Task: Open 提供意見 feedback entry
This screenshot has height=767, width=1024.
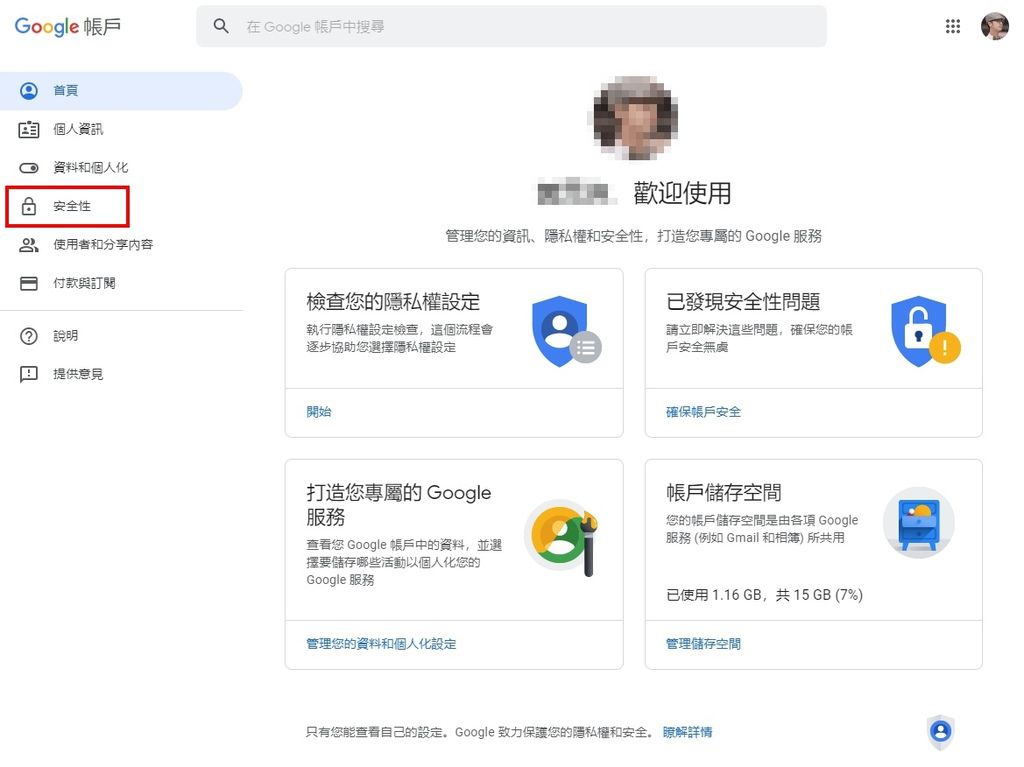Action: tap(121, 374)
